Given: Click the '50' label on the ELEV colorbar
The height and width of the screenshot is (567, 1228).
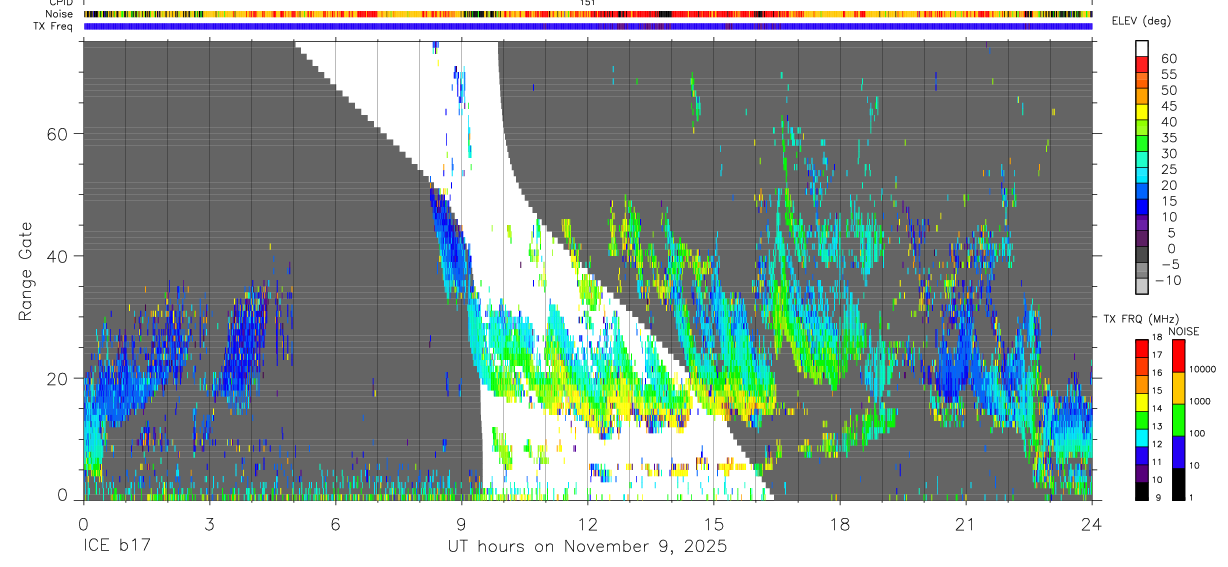Looking at the screenshot, I should point(1169,90).
